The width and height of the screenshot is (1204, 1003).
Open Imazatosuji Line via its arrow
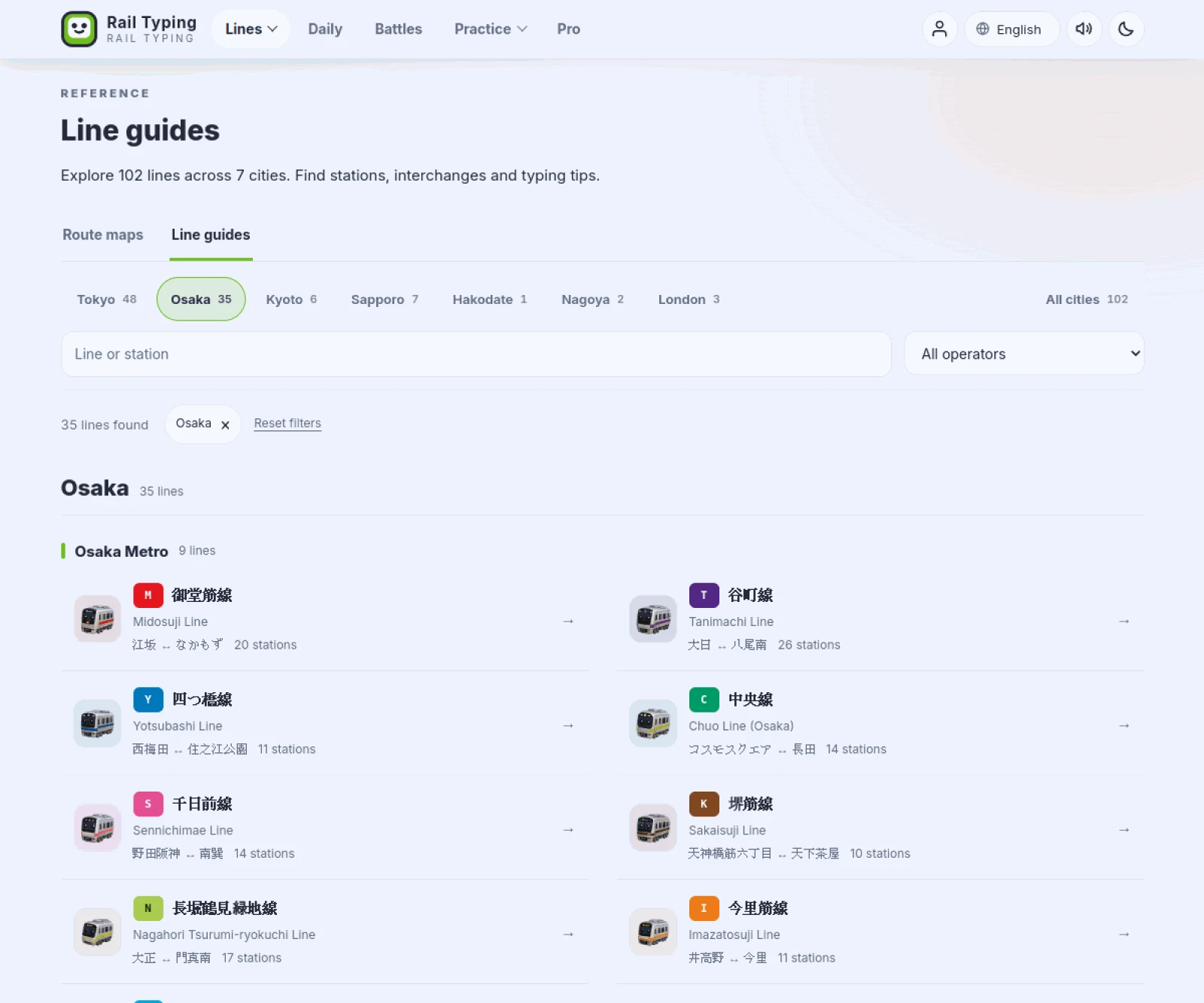[x=1124, y=935]
